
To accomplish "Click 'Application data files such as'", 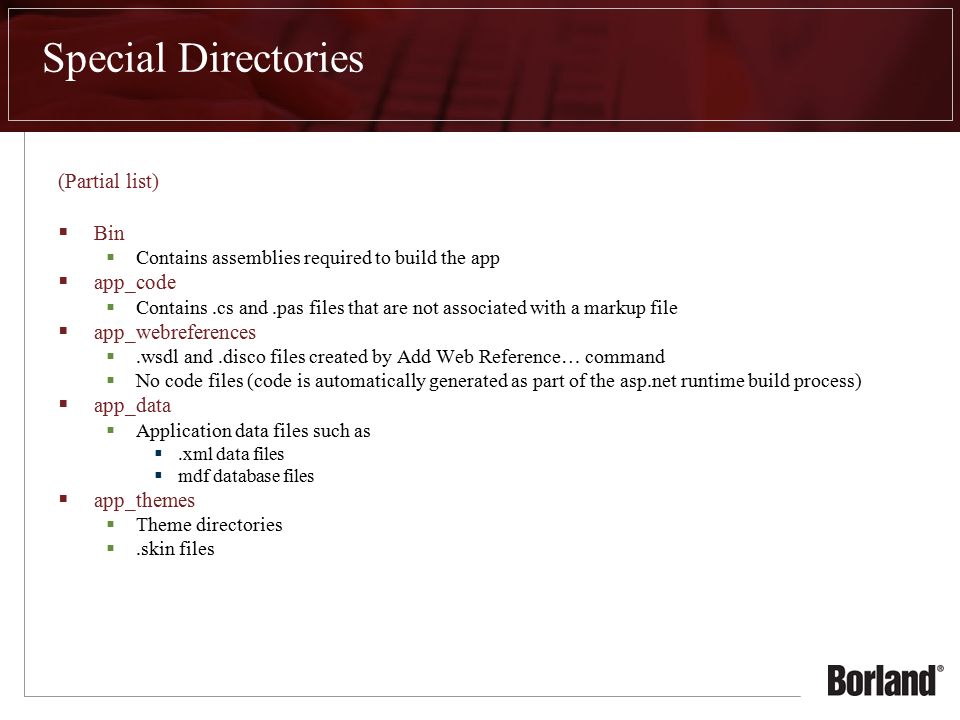I will (253, 431).
